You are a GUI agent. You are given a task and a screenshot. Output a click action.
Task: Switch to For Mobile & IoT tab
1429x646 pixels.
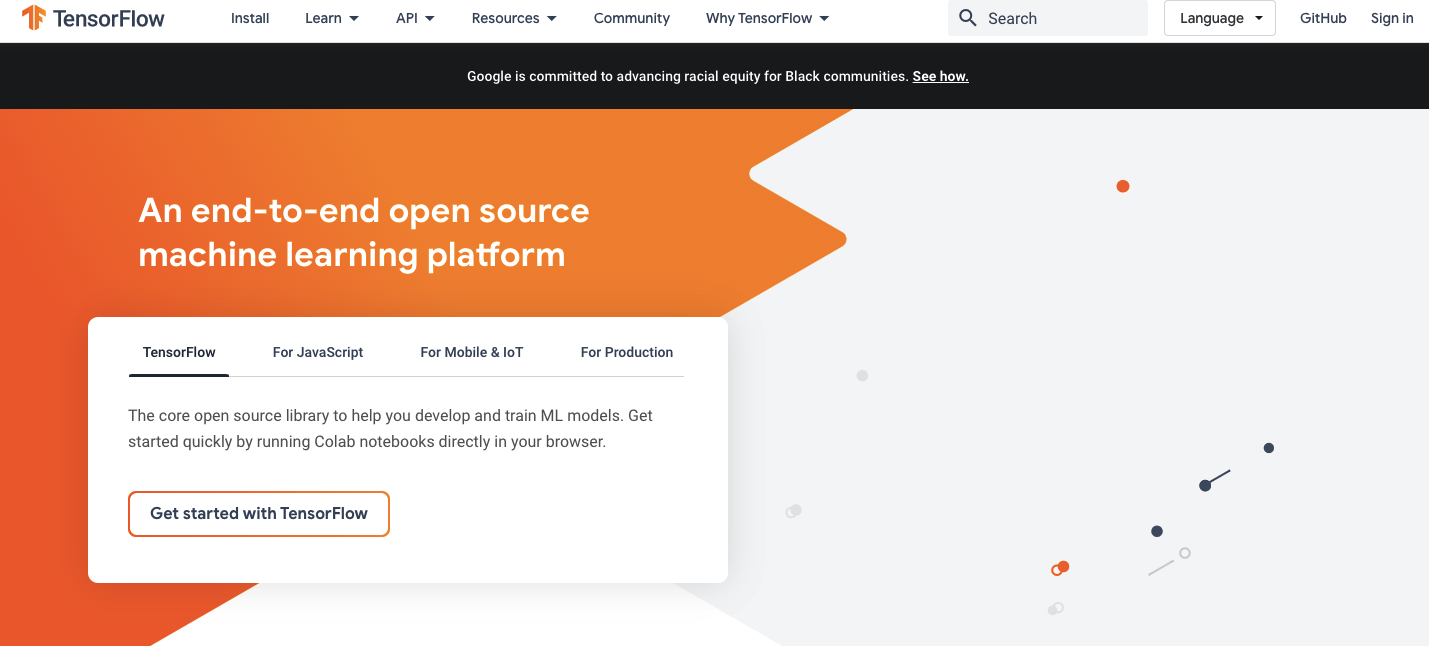[472, 352]
